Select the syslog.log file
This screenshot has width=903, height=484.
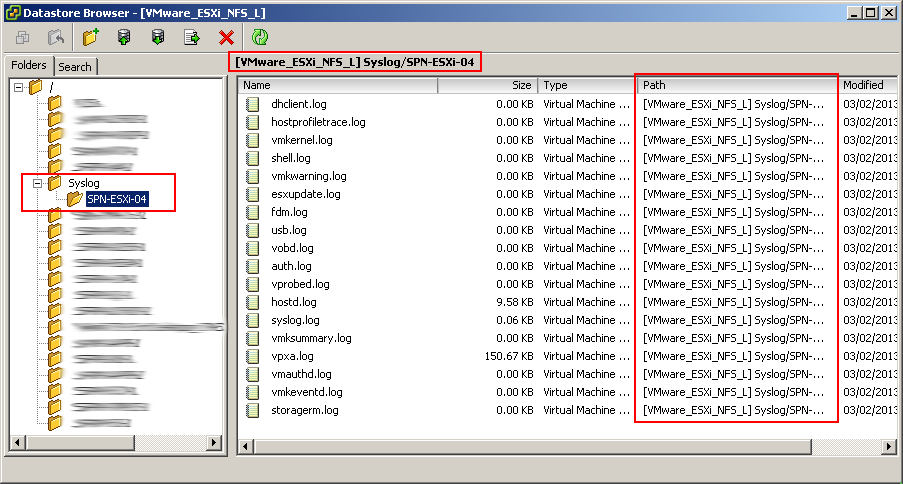(295, 320)
